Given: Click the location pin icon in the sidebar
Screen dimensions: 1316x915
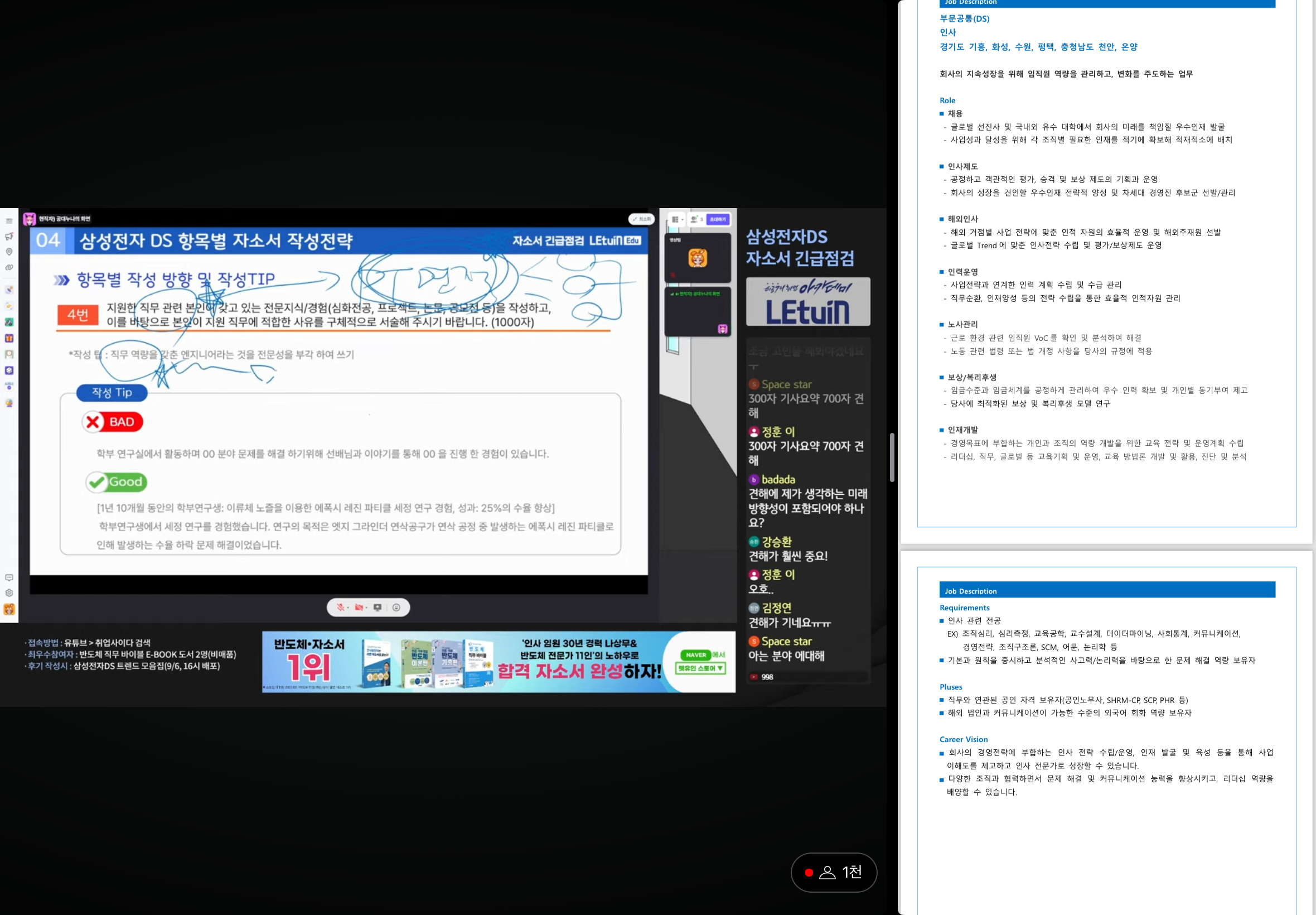Looking at the screenshot, I should 9,252.
